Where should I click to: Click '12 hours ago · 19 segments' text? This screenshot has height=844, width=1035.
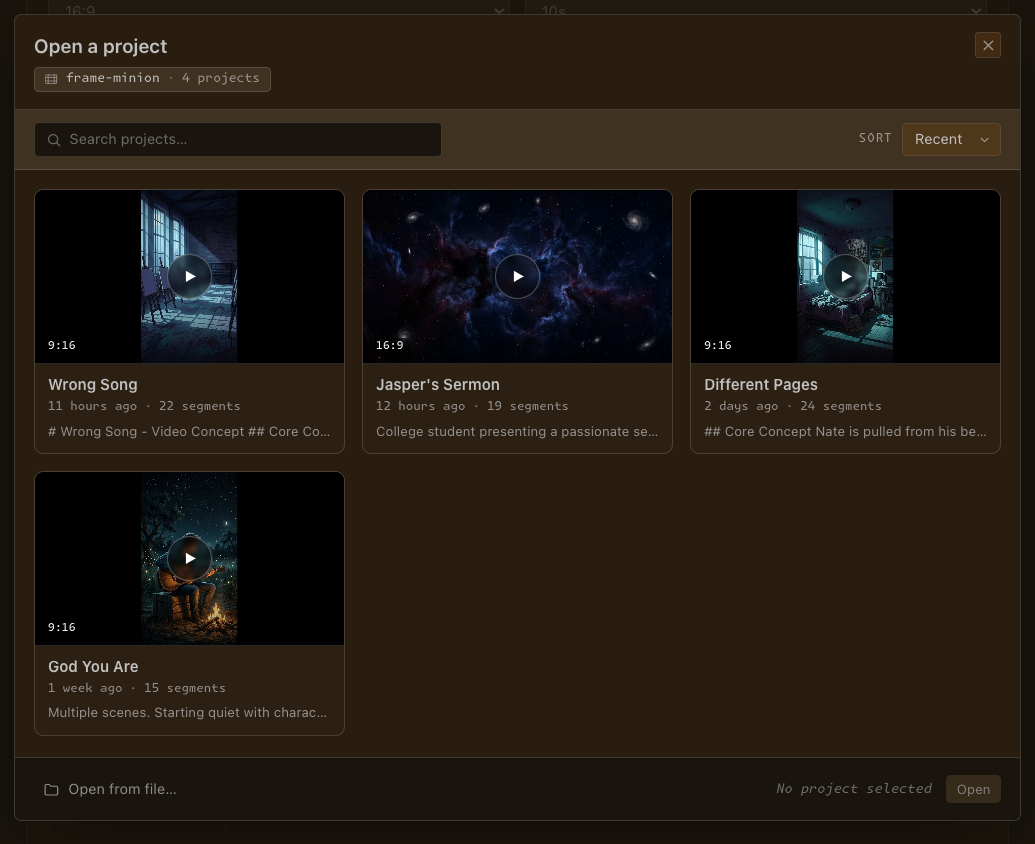point(472,406)
